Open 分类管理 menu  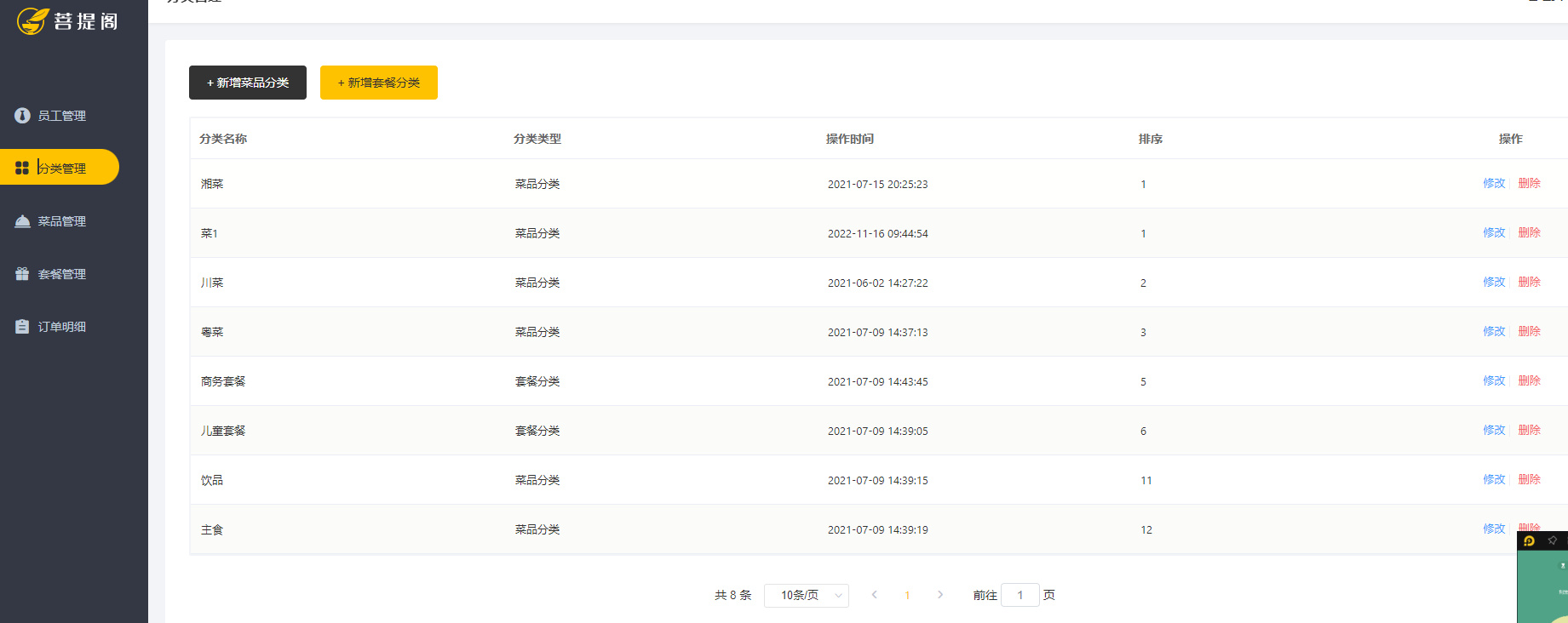(x=60, y=168)
